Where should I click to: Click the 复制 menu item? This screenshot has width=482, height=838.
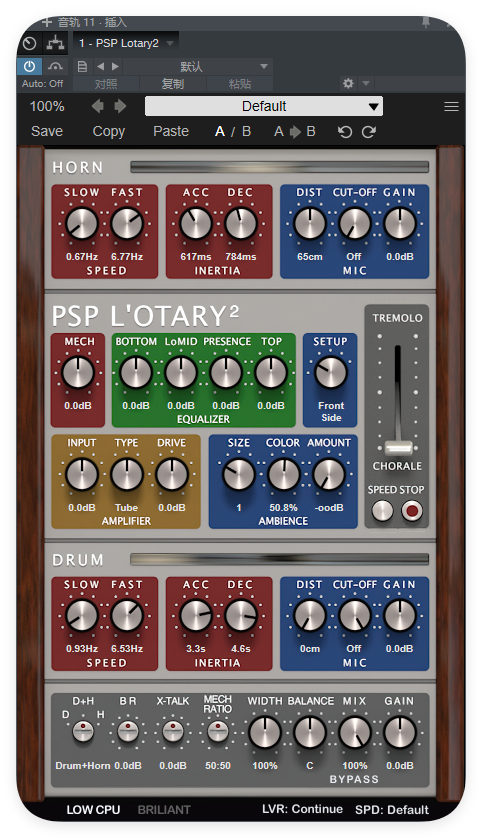pos(172,84)
